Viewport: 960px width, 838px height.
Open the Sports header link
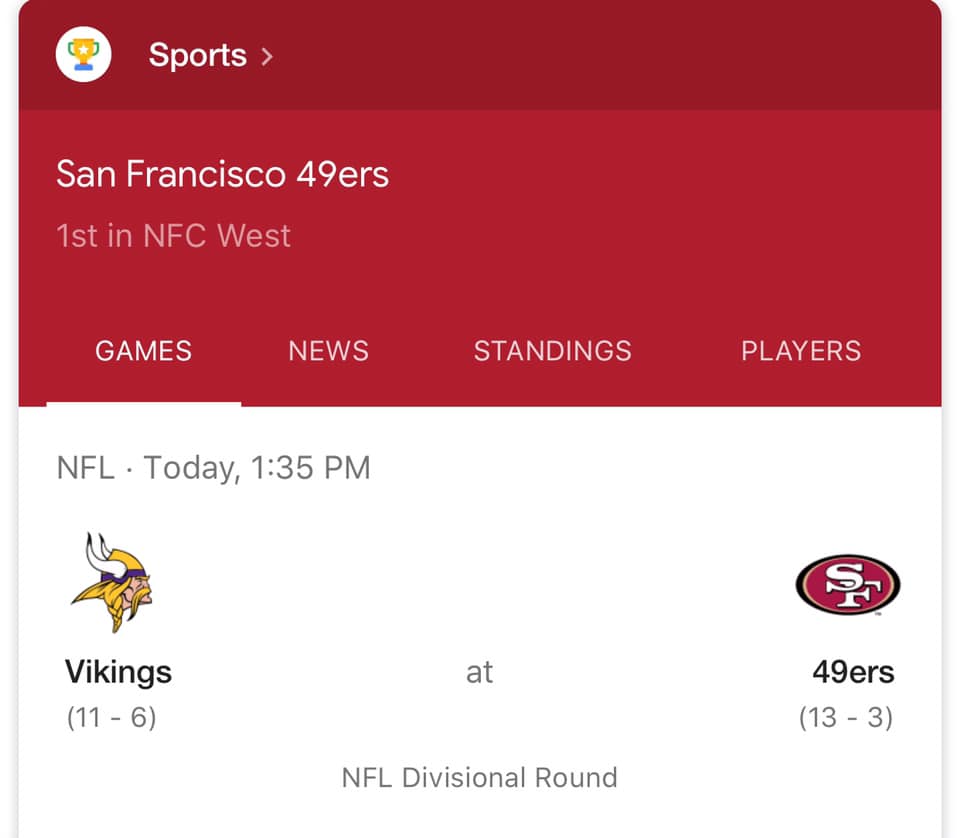(197, 55)
